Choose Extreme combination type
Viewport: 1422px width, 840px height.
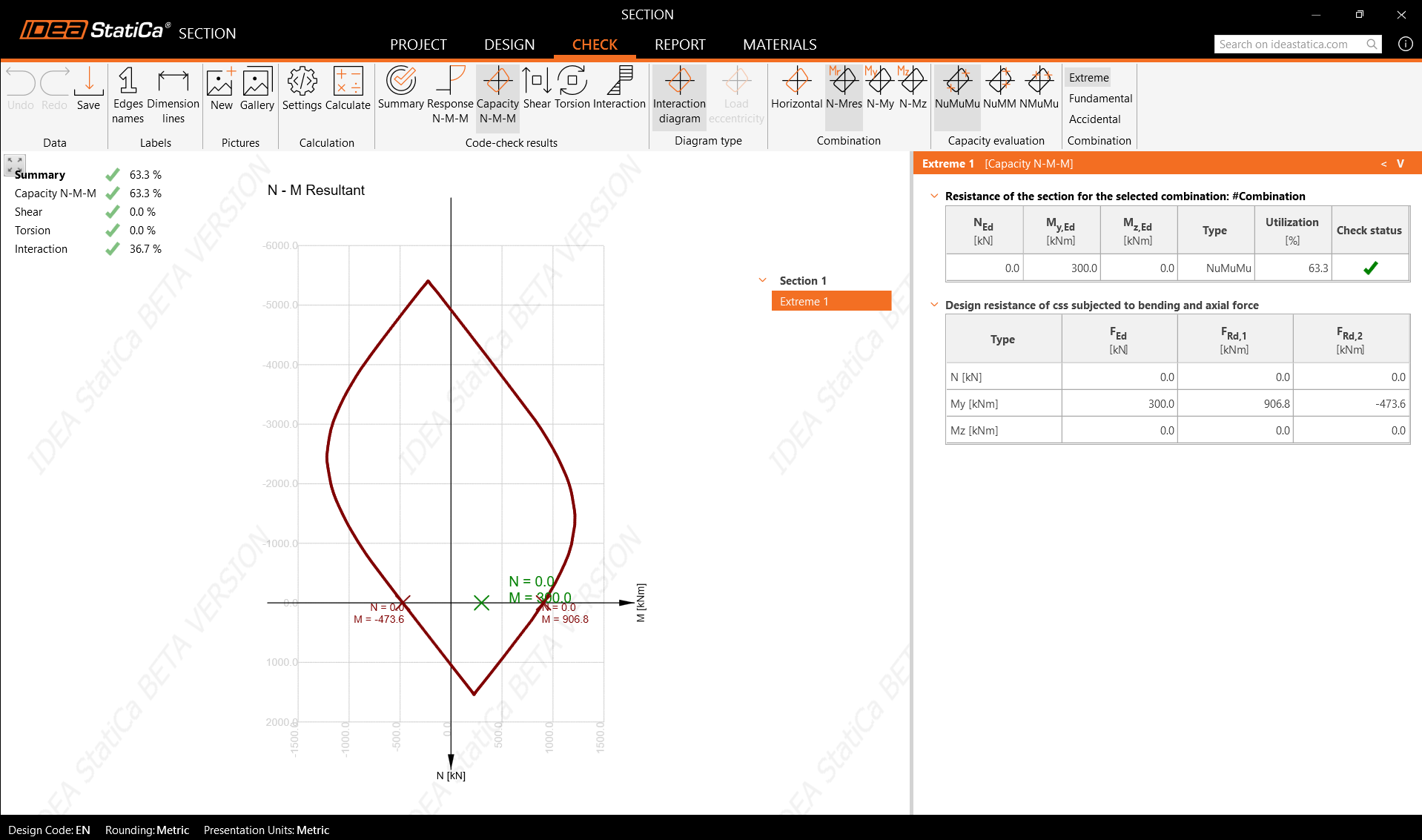click(1089, 77)
